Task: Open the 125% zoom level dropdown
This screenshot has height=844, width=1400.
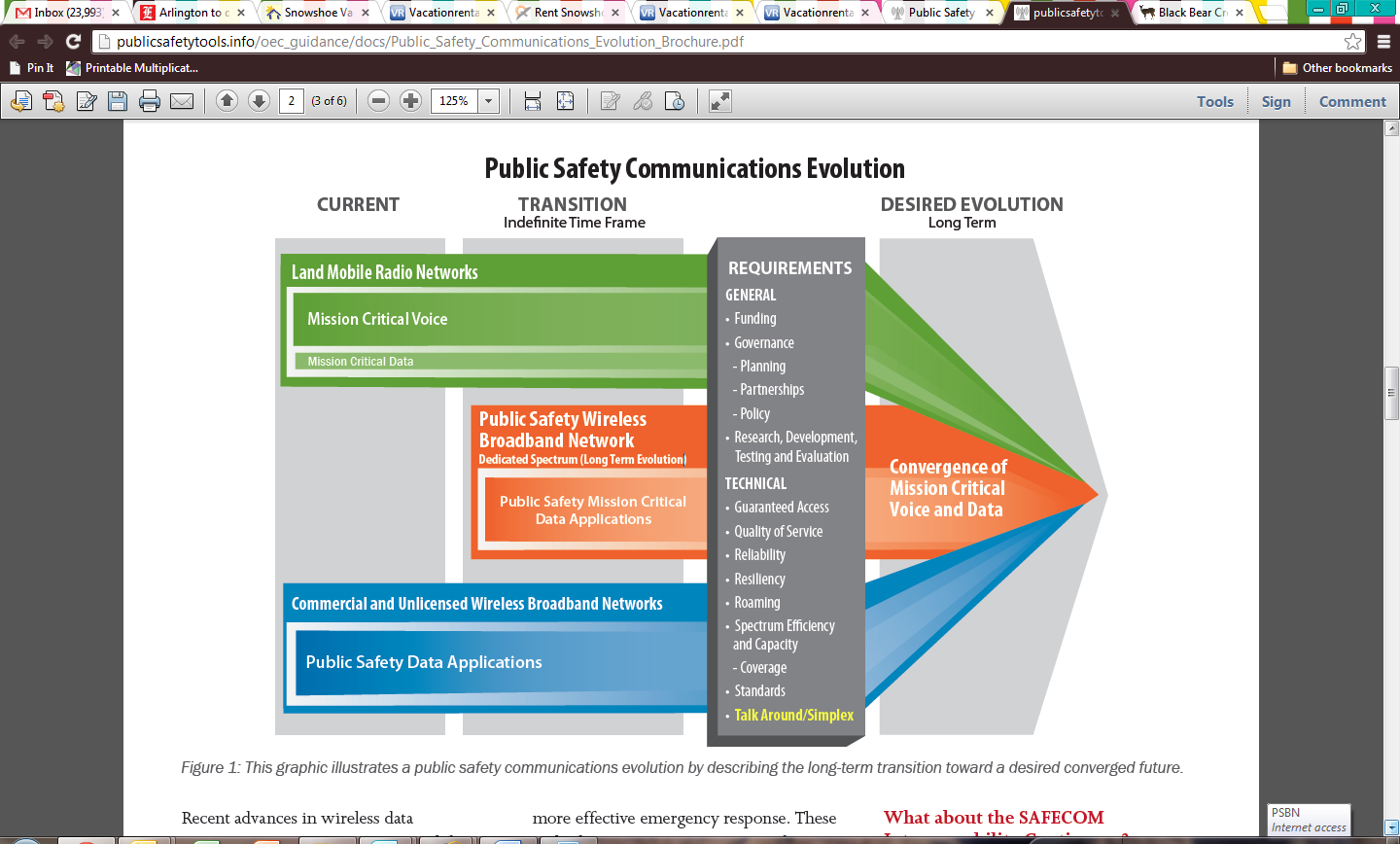Action: tap(488, 101)
